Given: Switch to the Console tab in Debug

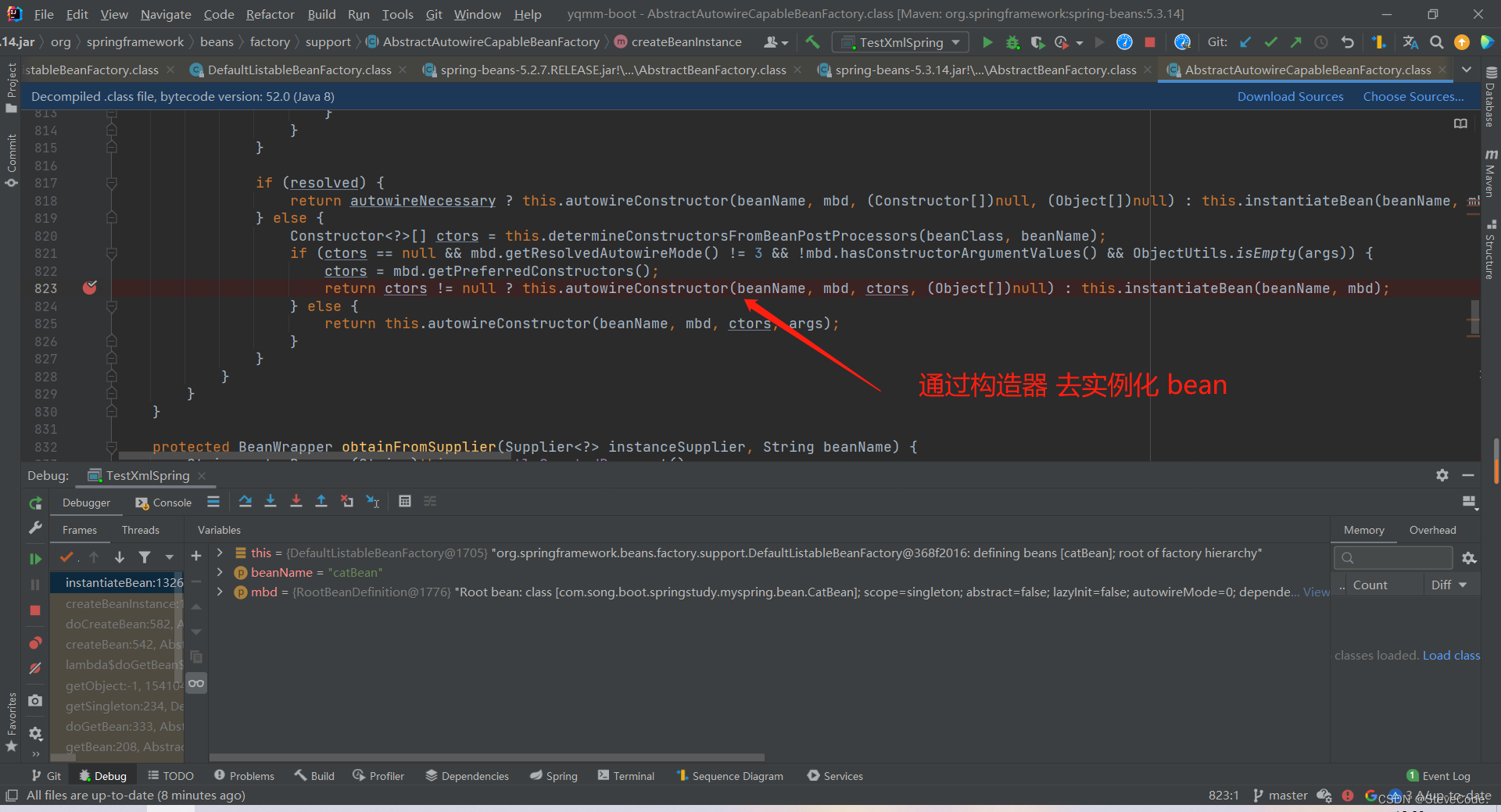Looking at the screenshot, I should click(x=163, y=503).
